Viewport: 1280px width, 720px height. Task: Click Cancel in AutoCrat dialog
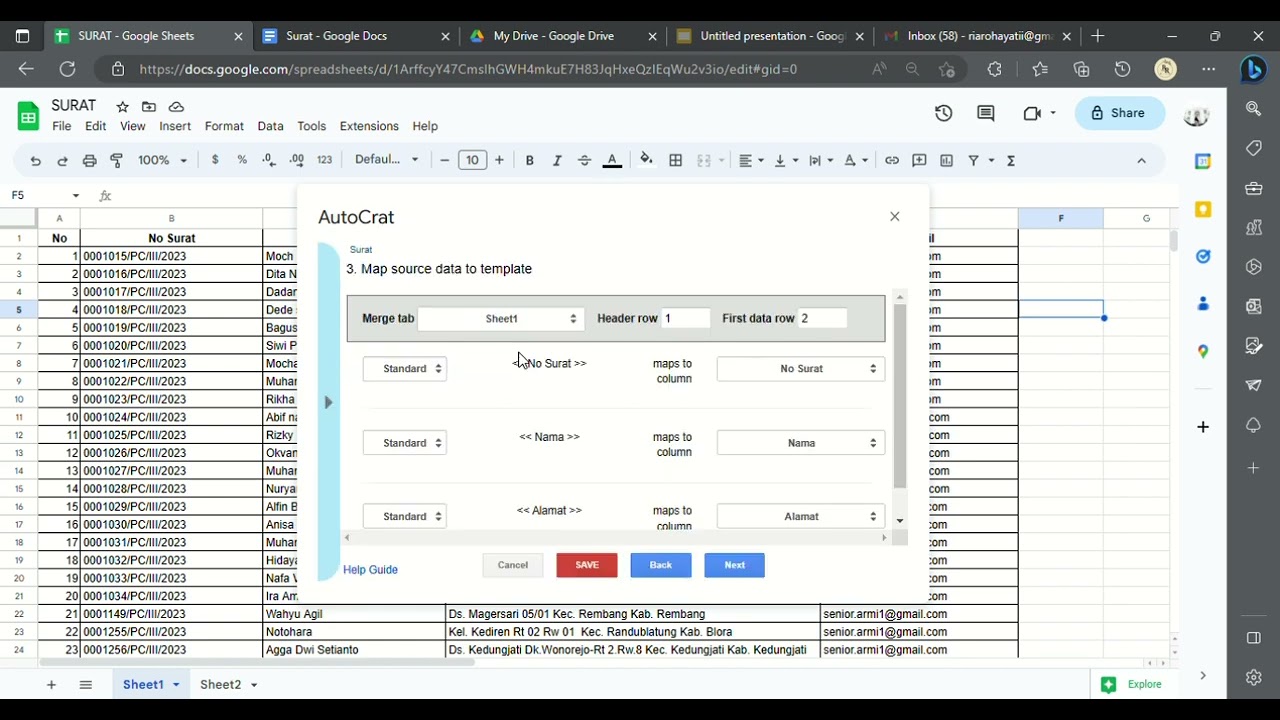point(513,565)
